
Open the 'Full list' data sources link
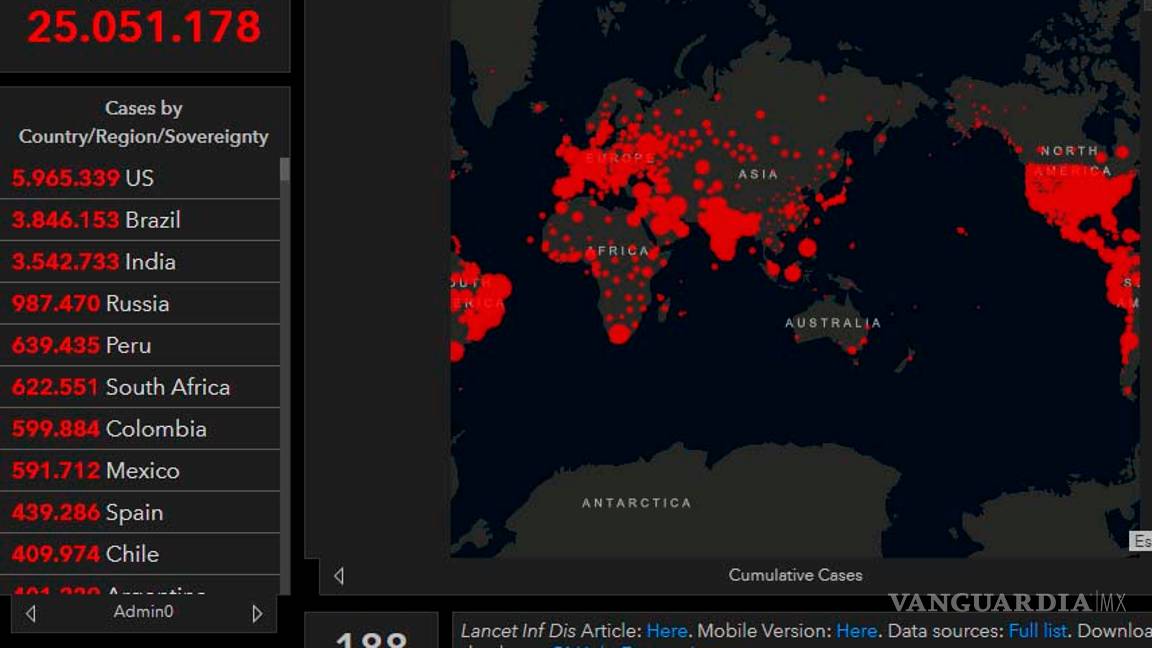[1037, 631]
